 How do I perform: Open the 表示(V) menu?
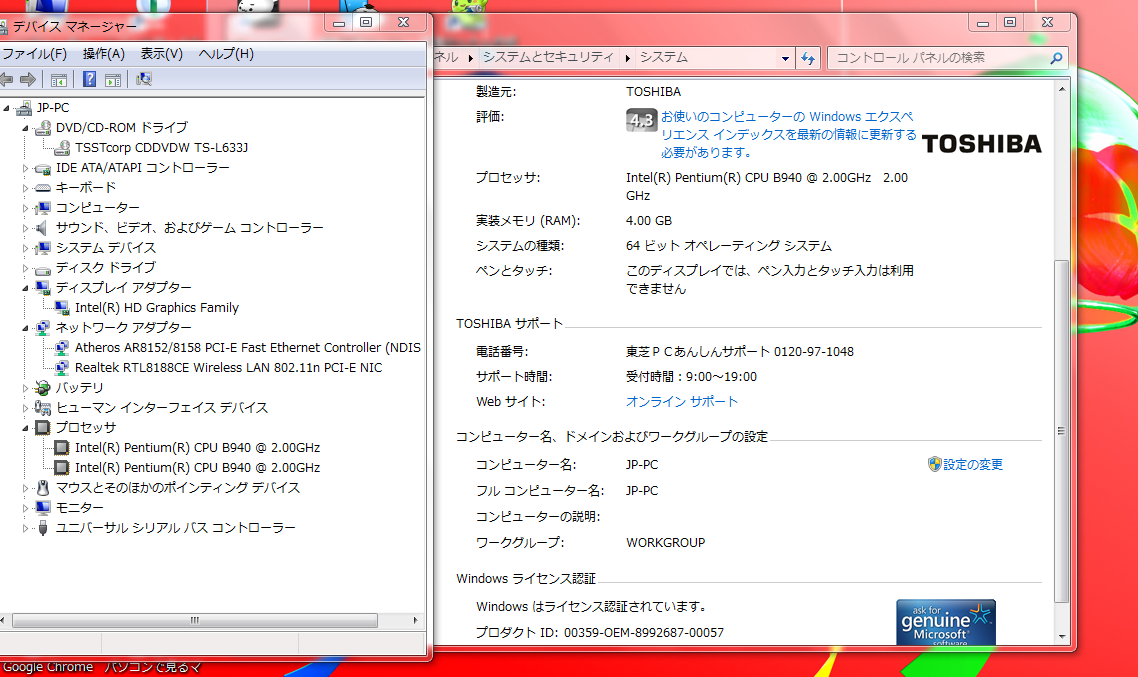click(x=161, y=54)
